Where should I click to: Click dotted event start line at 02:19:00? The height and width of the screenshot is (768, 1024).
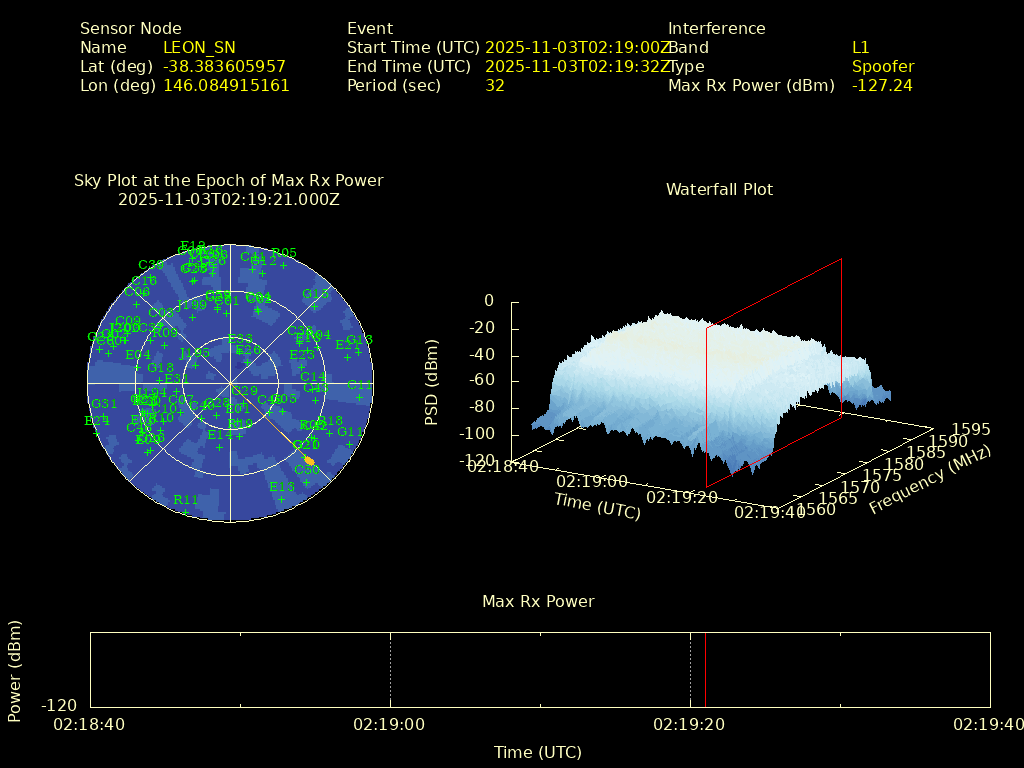390,670
